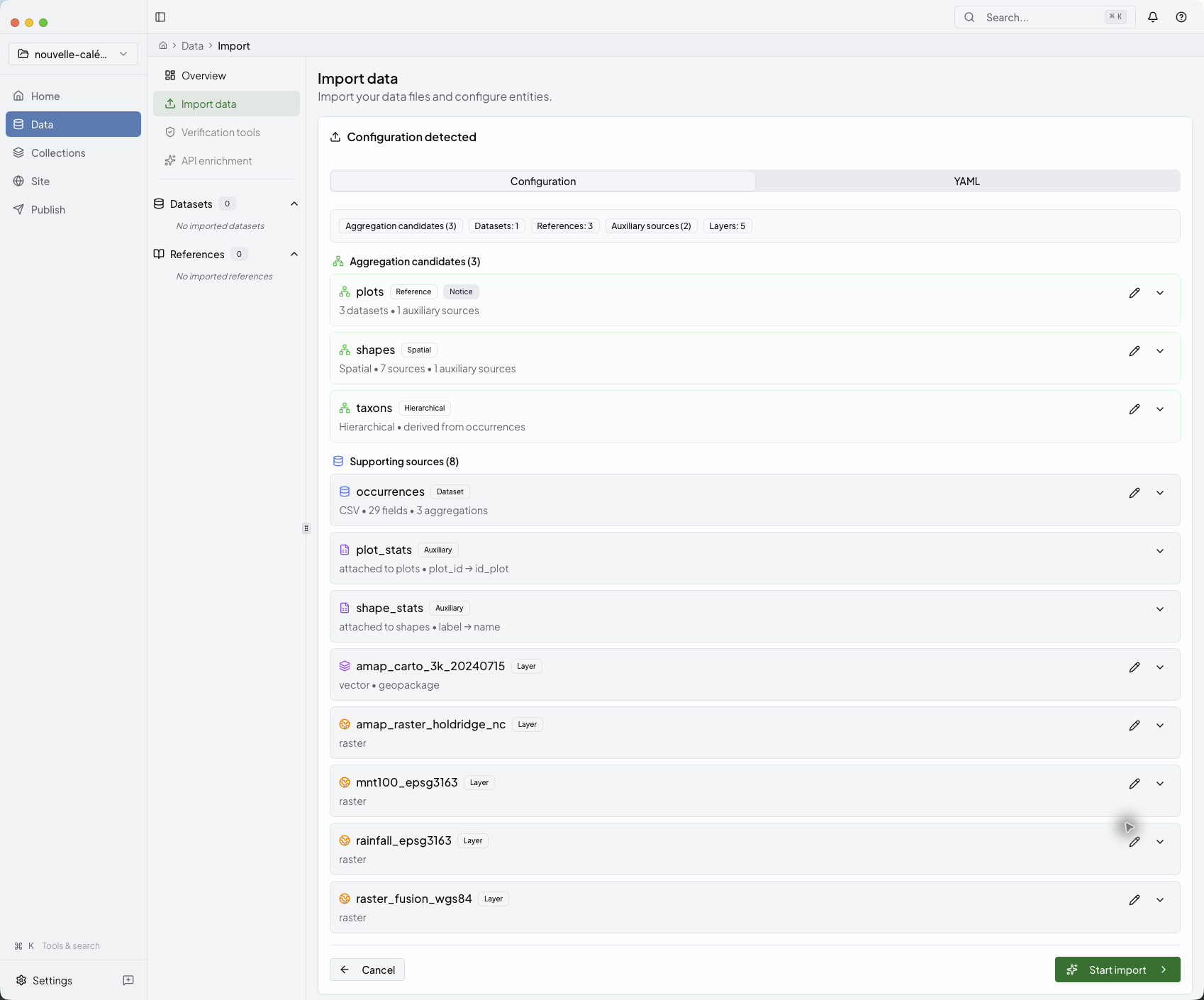Switch to the YAML tab
The image size is (1204, 1000).
pyautogui.click(x=967, y=182)
